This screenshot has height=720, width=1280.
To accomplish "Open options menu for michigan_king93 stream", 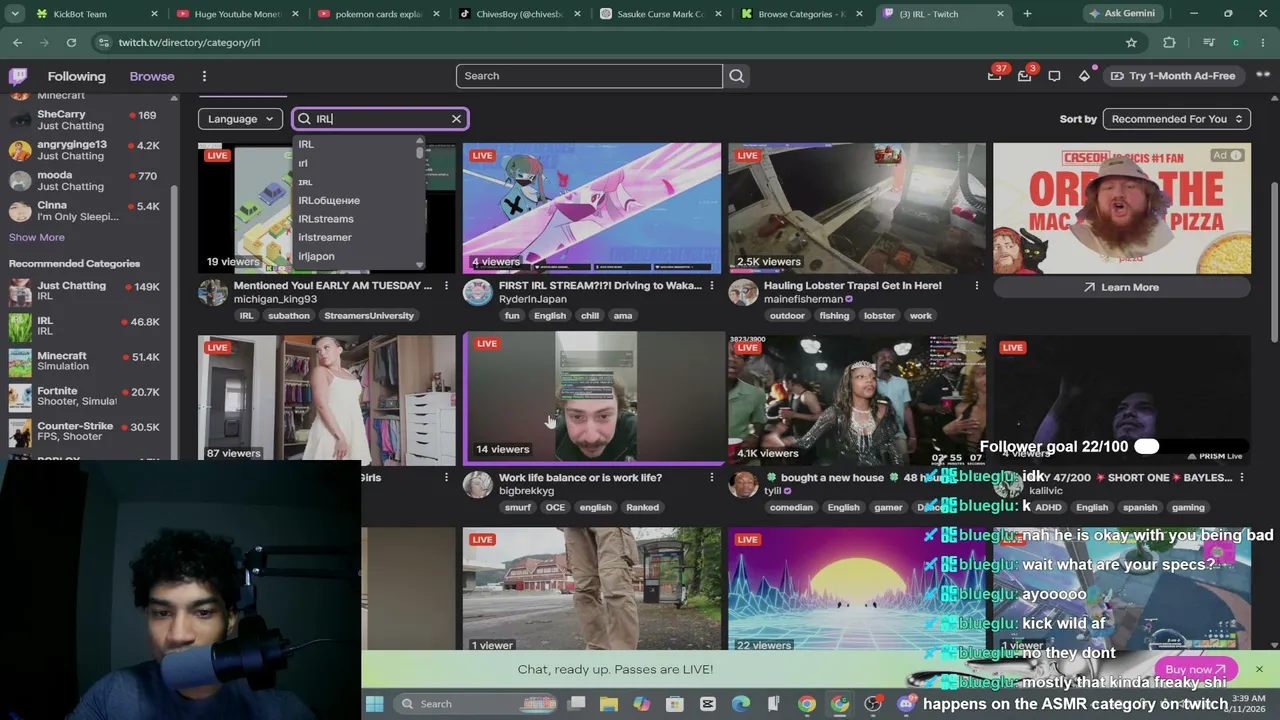I will 446,286.
